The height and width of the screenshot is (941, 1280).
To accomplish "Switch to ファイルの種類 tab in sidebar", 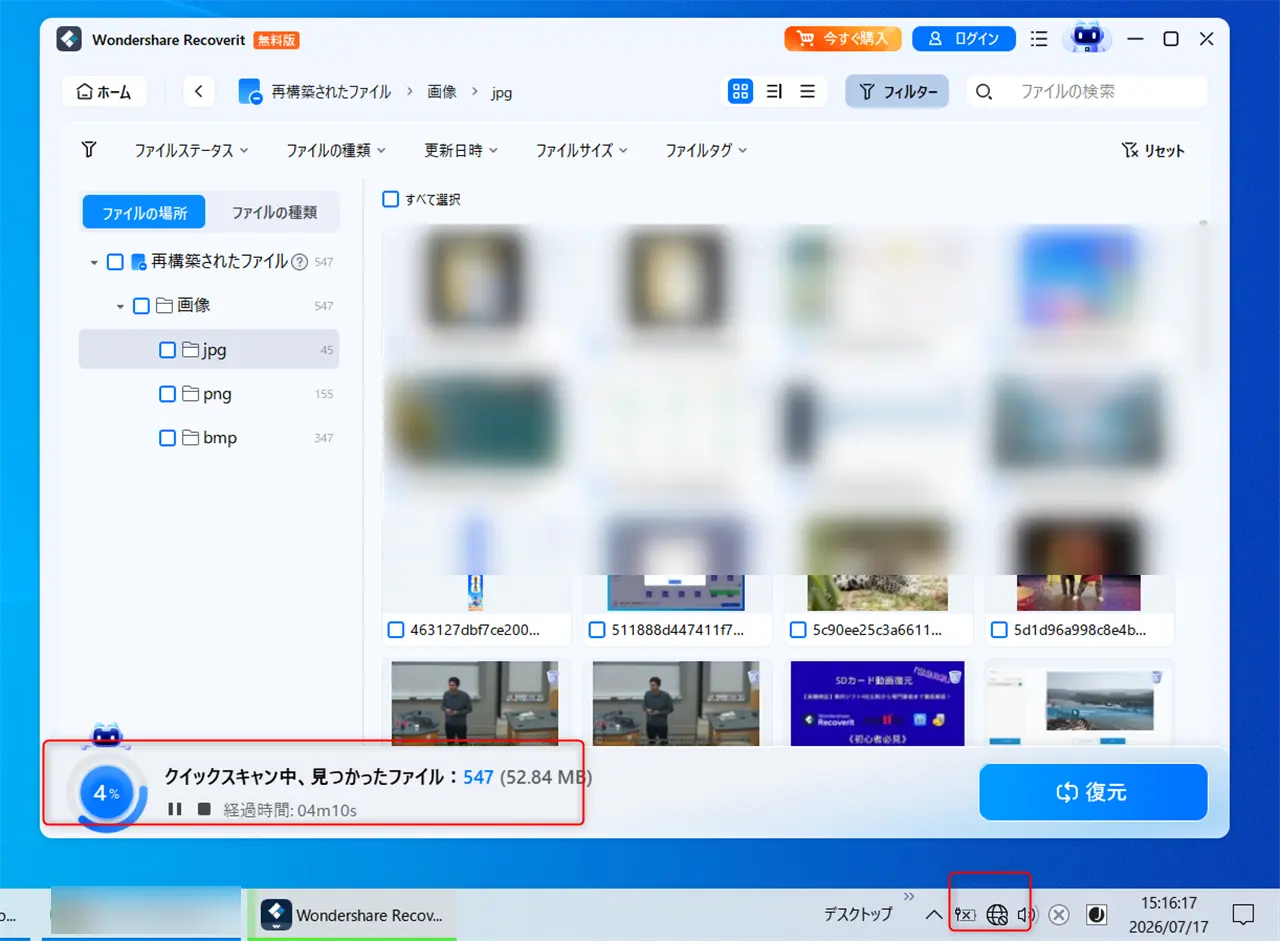I will (x=274, y=212).
